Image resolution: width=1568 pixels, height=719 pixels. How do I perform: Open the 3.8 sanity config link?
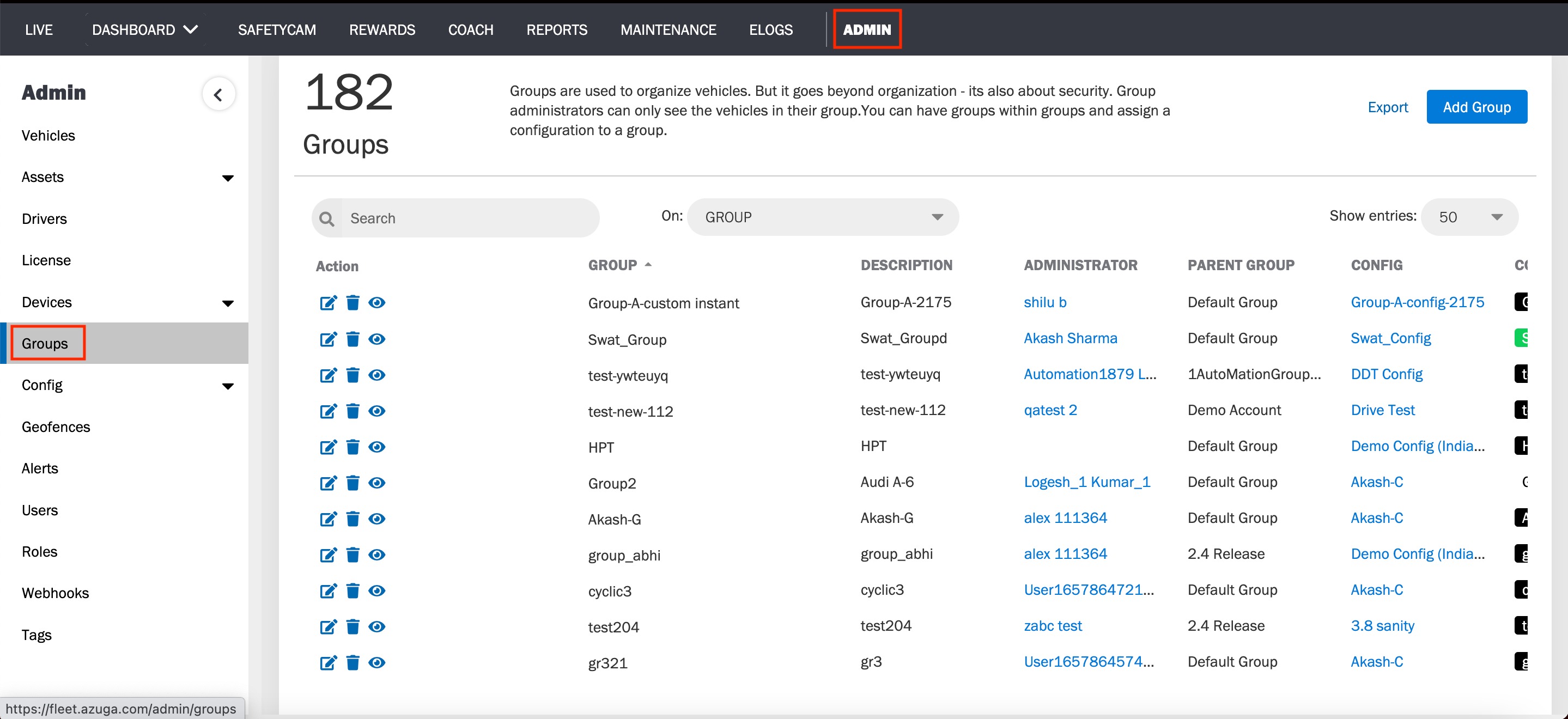[x=1382, y=625]
